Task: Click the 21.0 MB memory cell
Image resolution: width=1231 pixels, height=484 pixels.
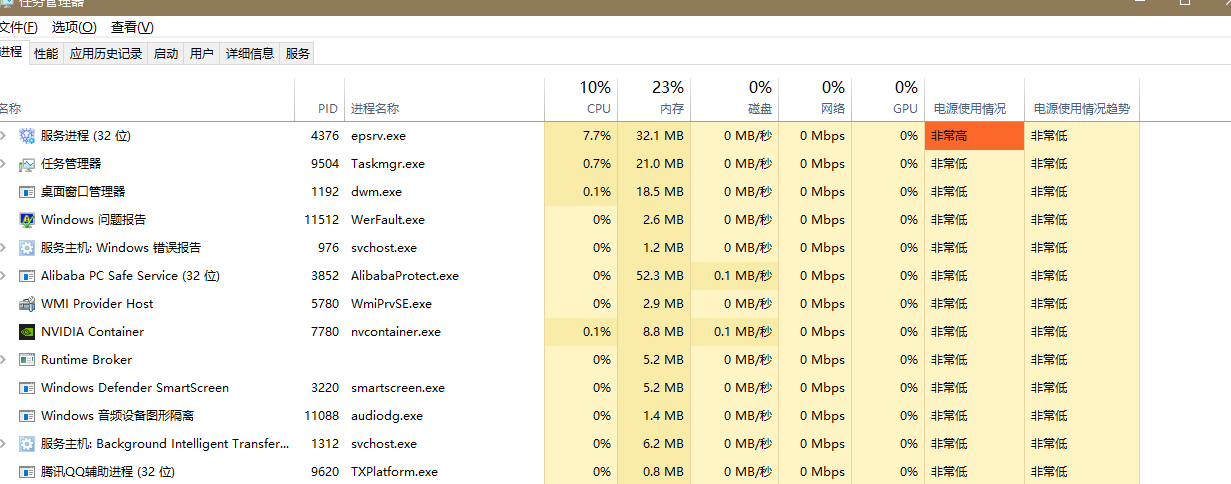Action: pyautogui.click(x=654, y=164)
